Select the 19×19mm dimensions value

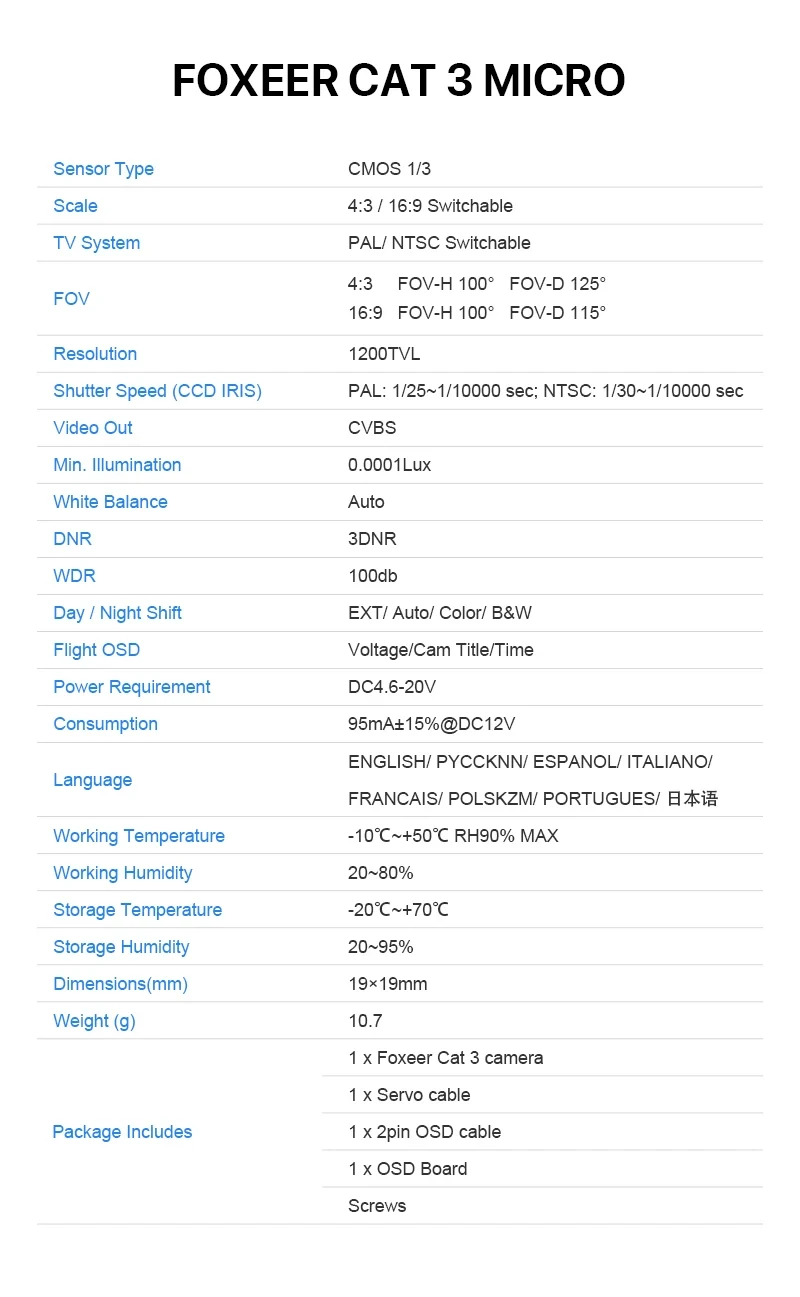click(x=388, y=984)
